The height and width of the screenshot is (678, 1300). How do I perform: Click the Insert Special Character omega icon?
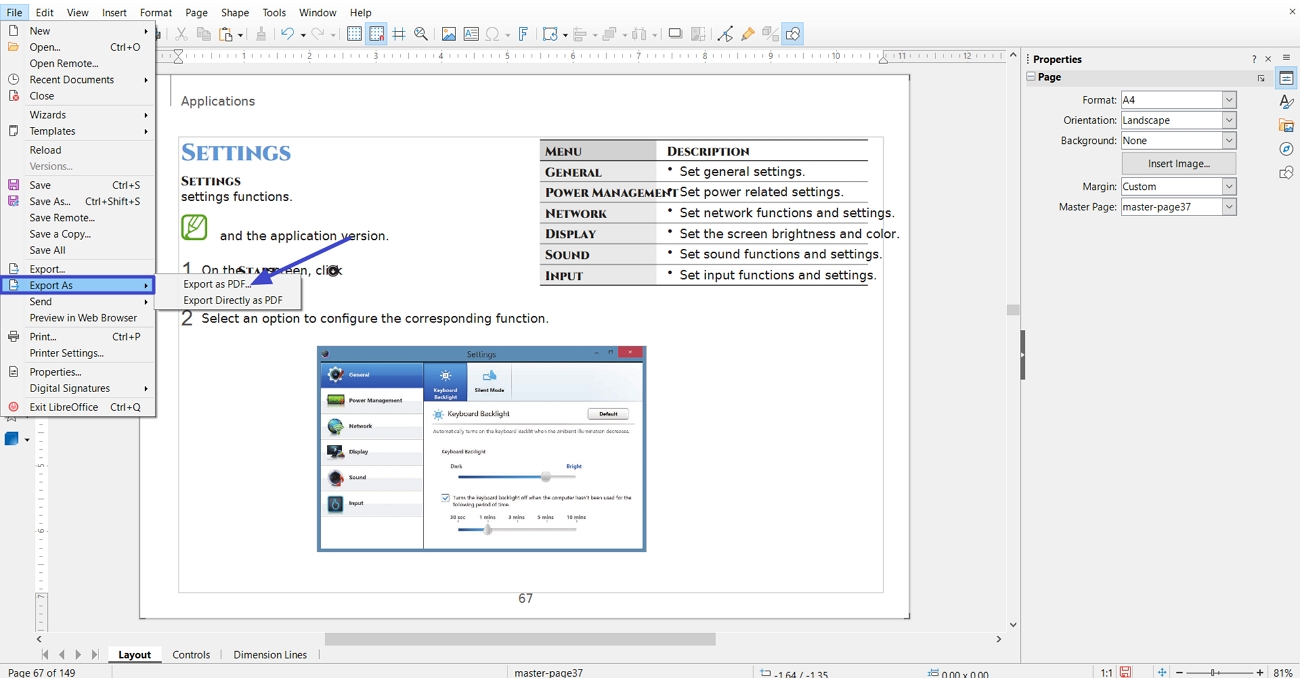tap(492, 34)
